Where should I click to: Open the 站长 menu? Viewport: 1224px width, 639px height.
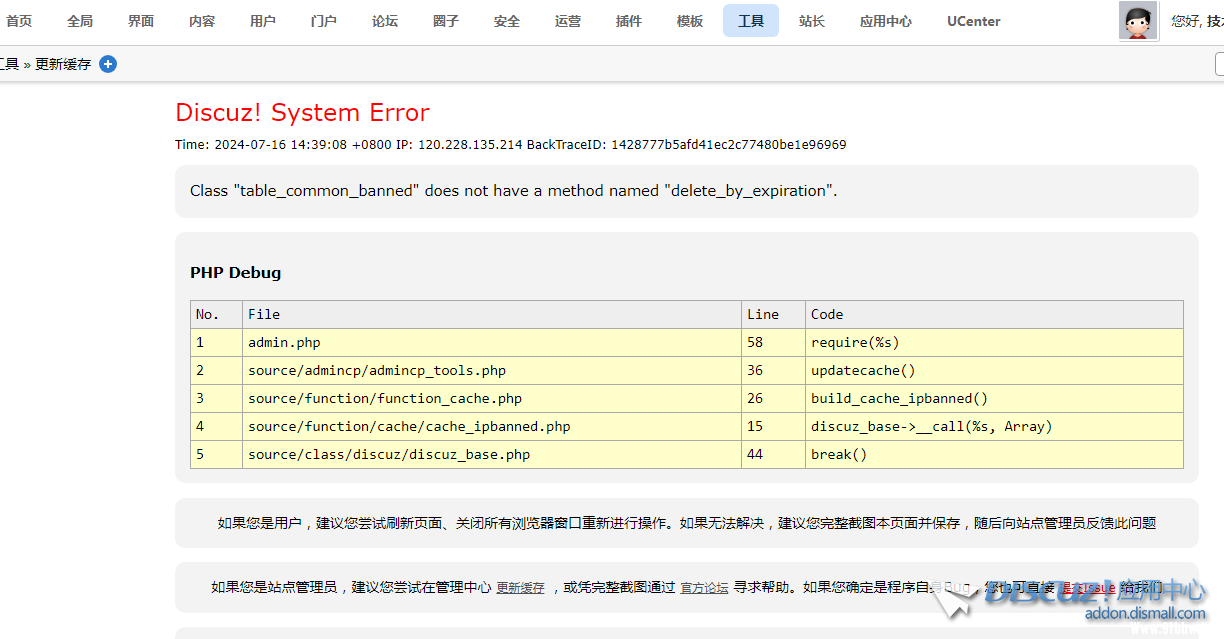tap(812, 21)
